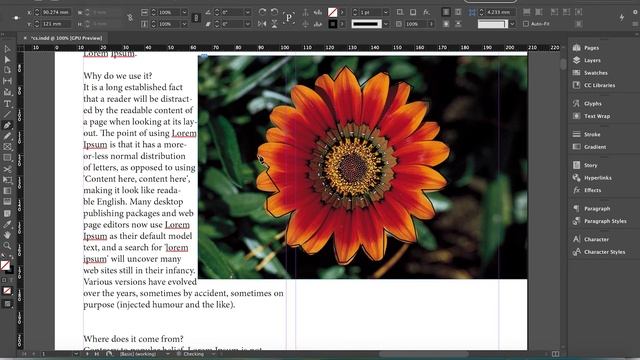Image resolution: width=640 pixels, height=360 pixels.
Task: Toggle constrain scaling proportions link
Action: [x=196, y=18]
